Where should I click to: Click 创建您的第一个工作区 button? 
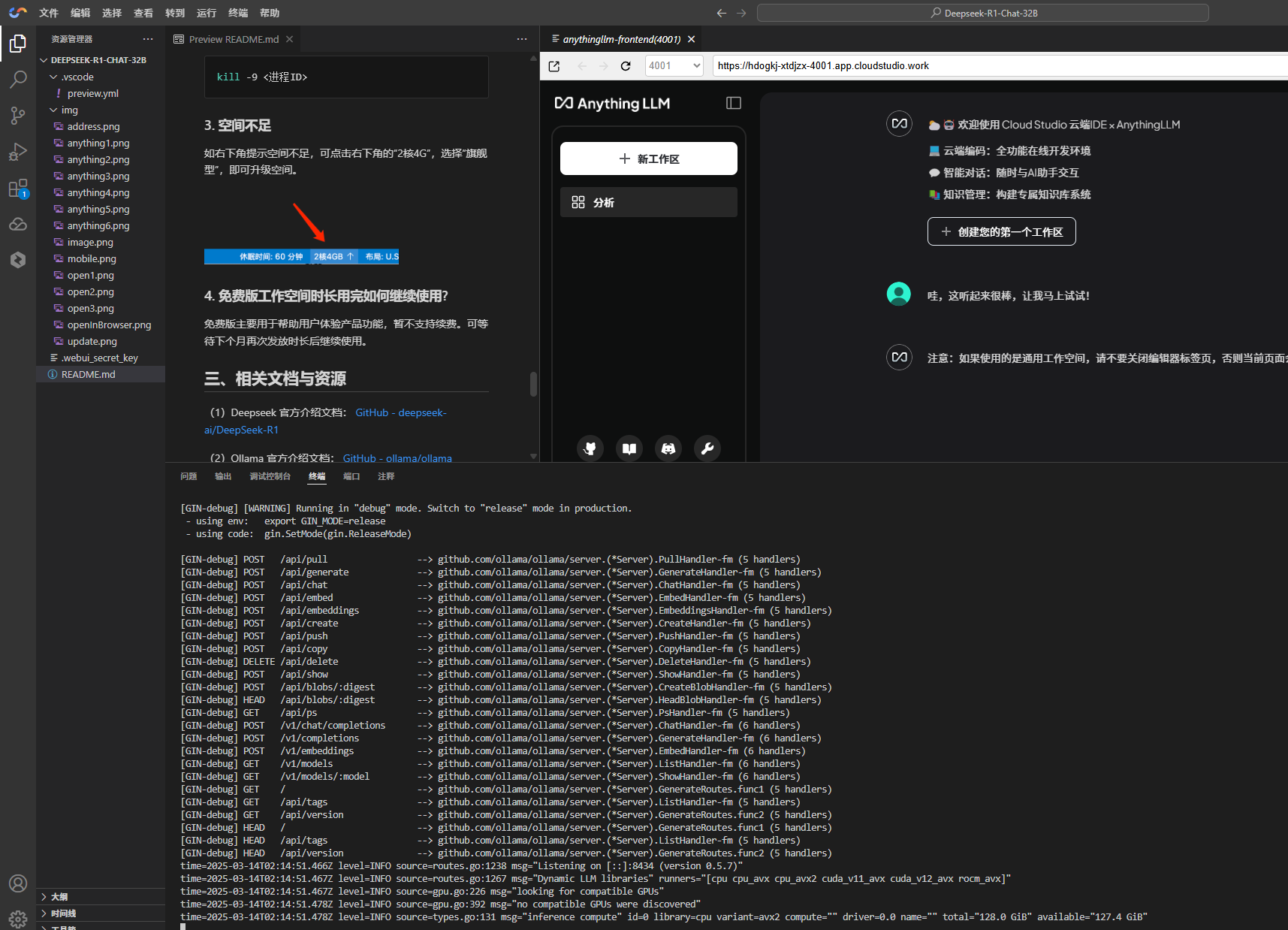(x=1002, y=231)
